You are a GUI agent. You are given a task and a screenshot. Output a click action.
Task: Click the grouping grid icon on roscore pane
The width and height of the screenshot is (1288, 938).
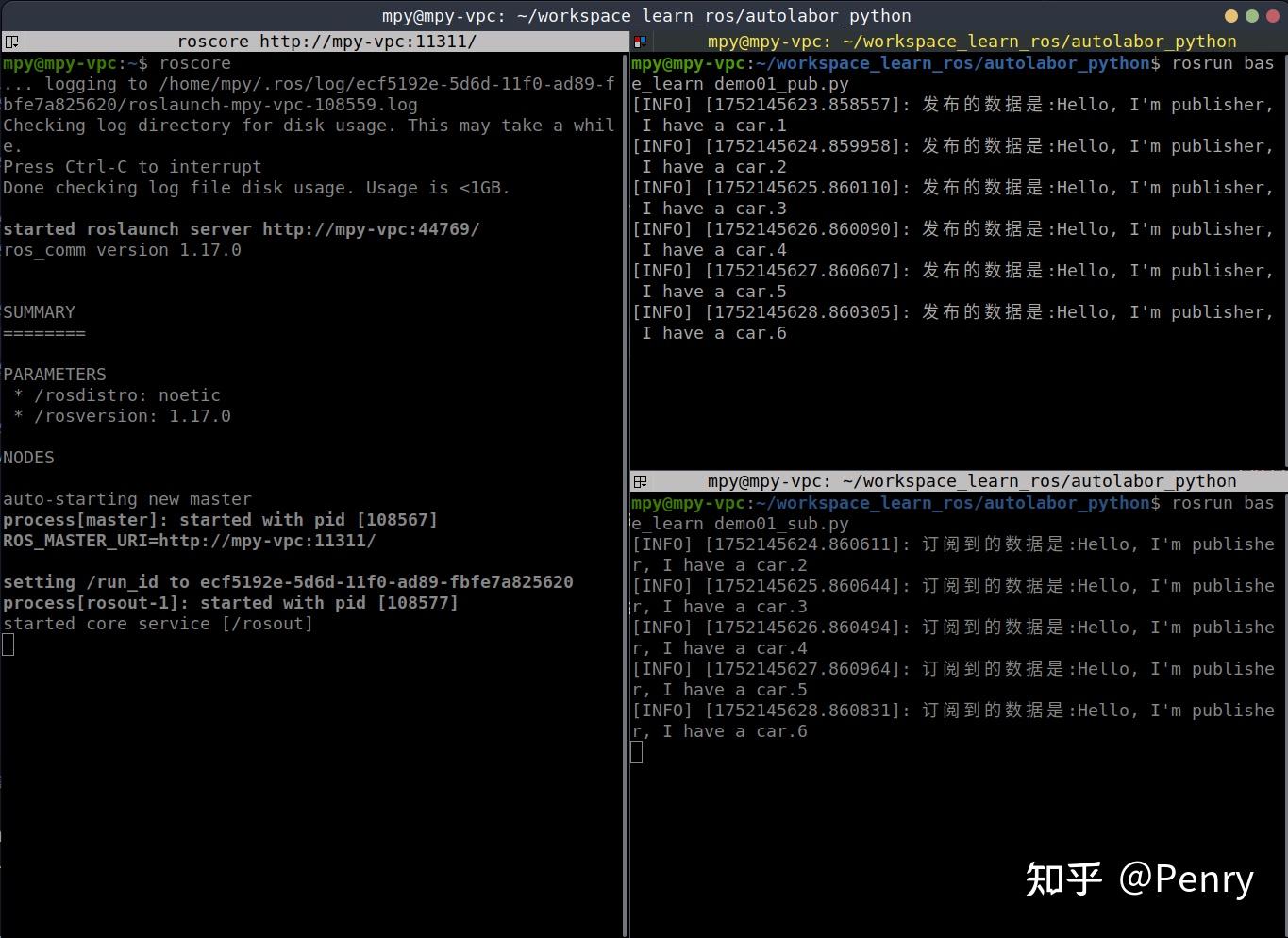pyautogui.click(x=12, y=42)
